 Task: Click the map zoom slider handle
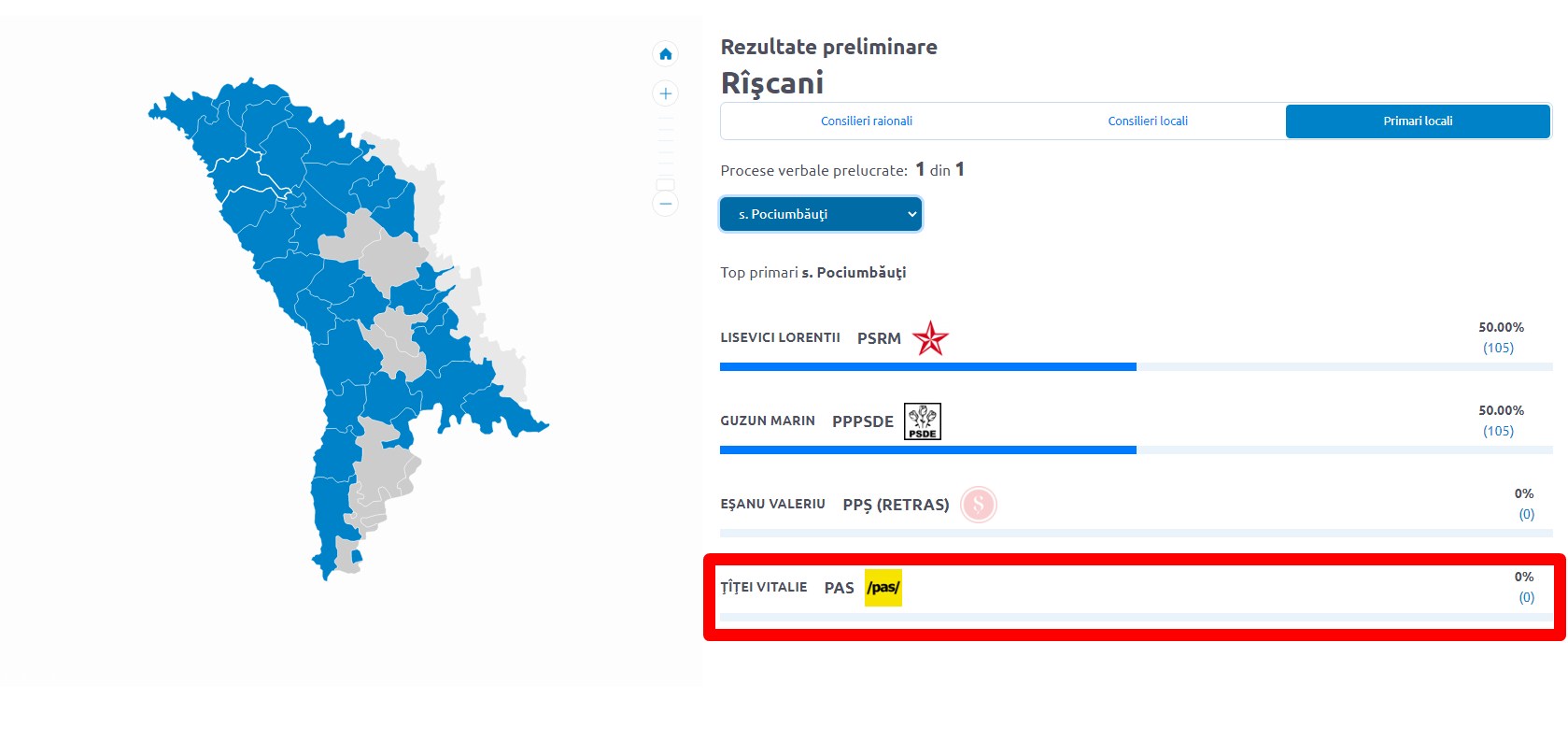pos(665,184)
